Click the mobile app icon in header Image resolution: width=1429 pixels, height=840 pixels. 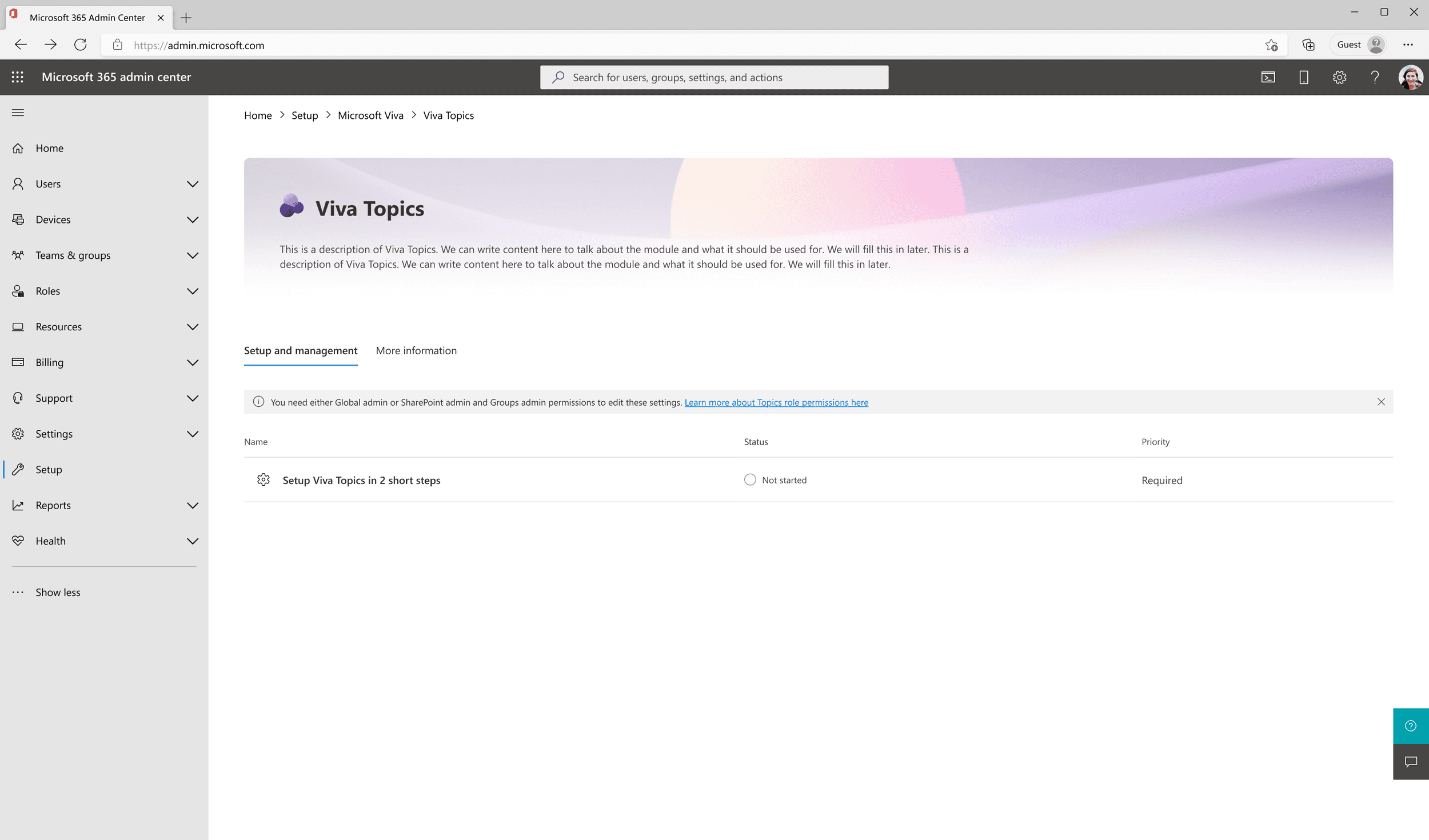click(x=1304, y=77)
